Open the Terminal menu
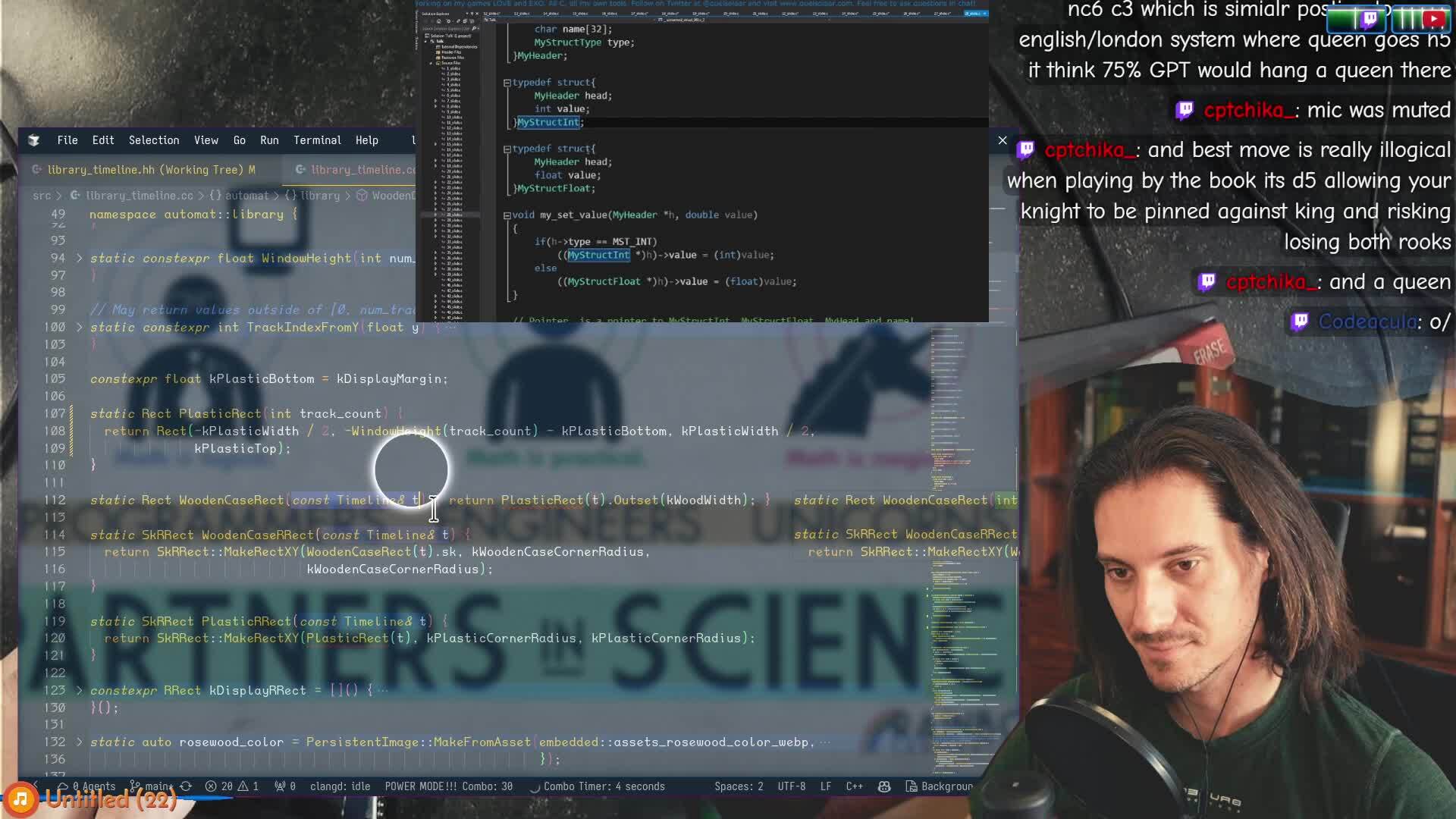 tap(317, 140)
